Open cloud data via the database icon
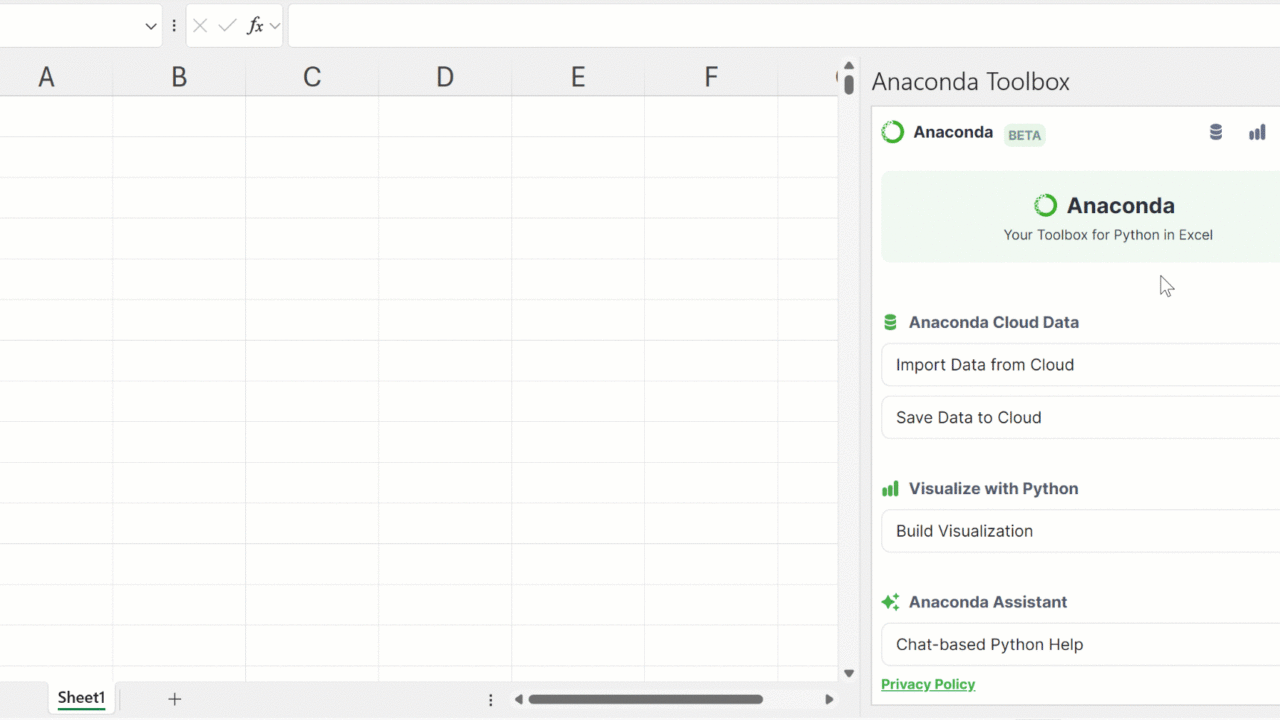This screenshot has width=1280, height=720. [1216, 132]
